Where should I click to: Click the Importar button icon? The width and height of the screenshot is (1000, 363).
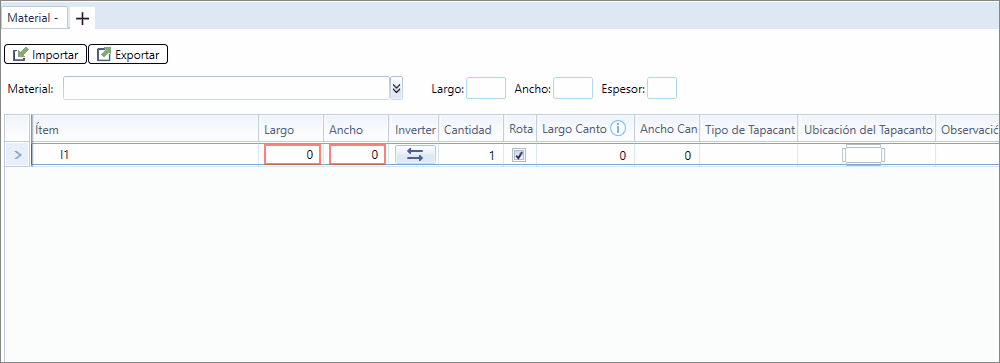coord(20,55)
